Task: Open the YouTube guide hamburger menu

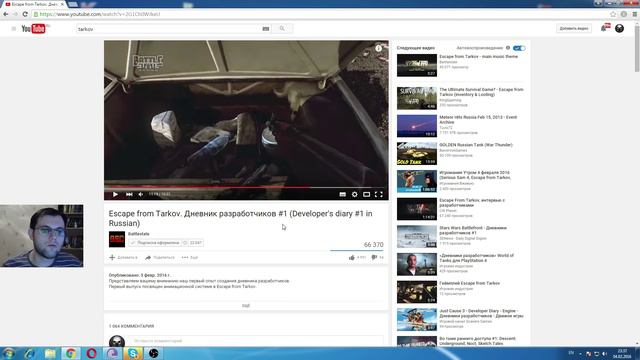Action: [13, 29]
